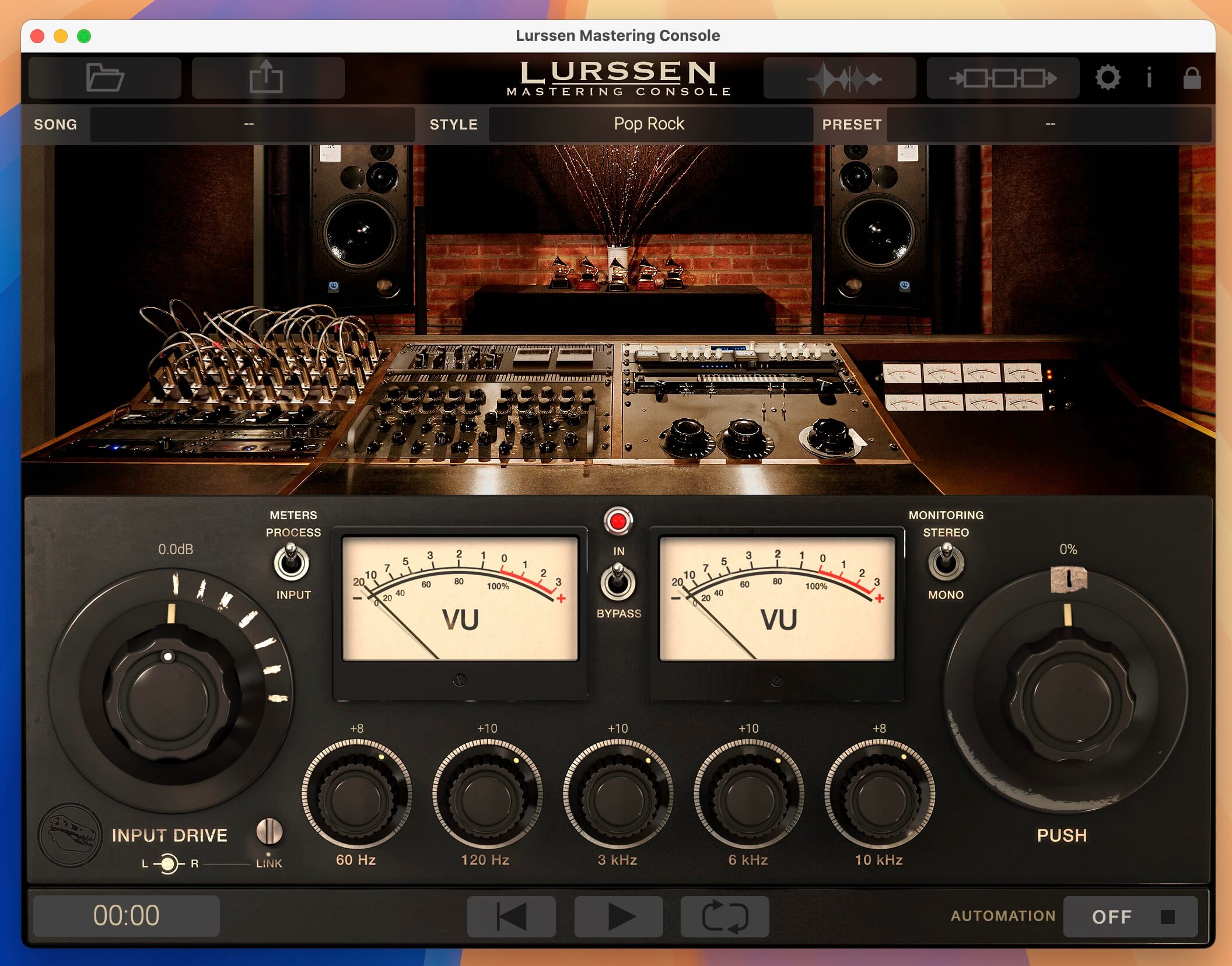Click the small VU meter bank in the studio image
The image size is (1232, 966).
pyautogui.click(x=963, y=386)
